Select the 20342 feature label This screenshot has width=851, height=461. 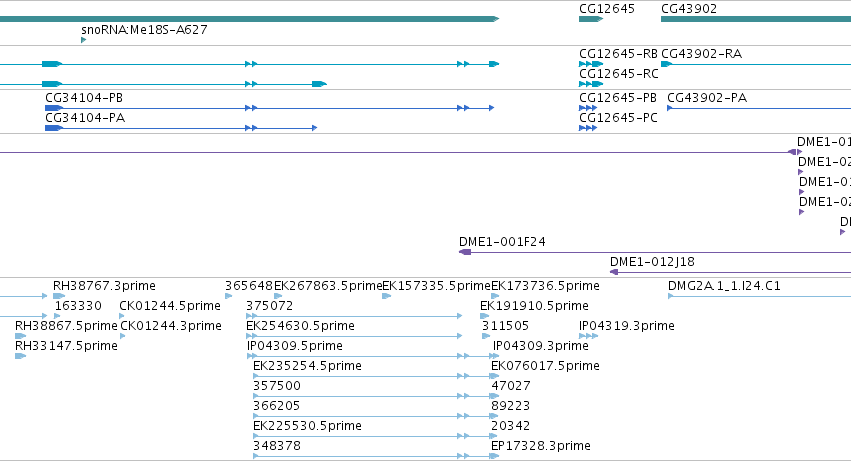click(511, 426)
